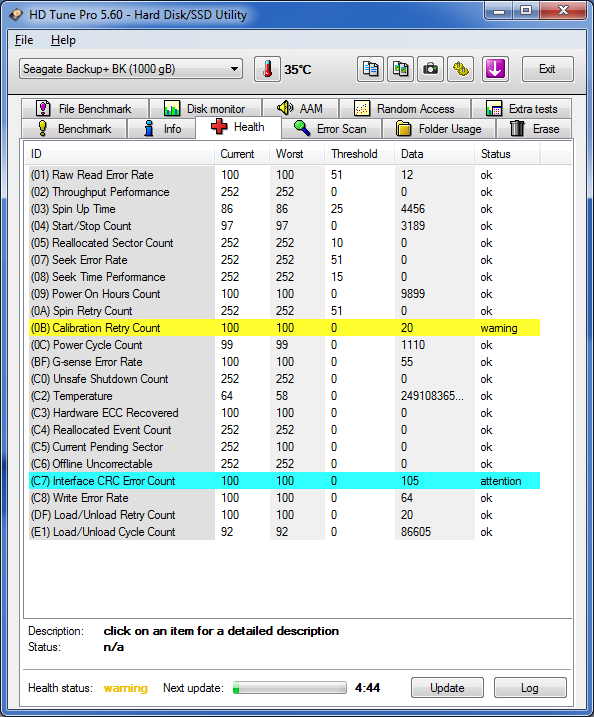Select the Spin Up Time row

pyautogui.click(x=284, y=209)
